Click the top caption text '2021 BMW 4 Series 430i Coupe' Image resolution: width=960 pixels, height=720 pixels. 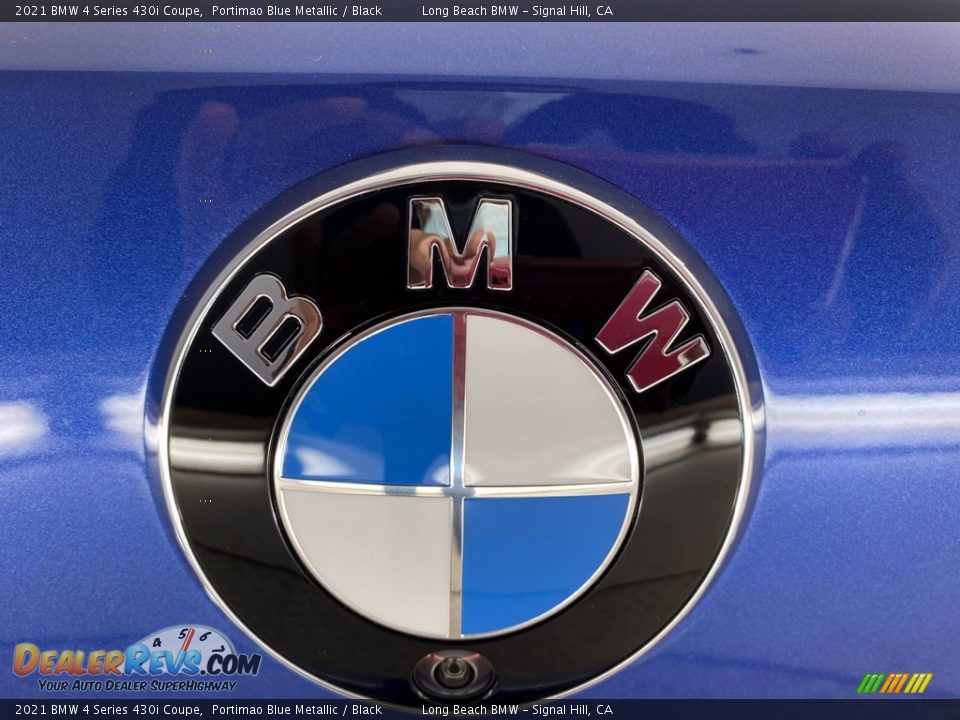(108, 10)
